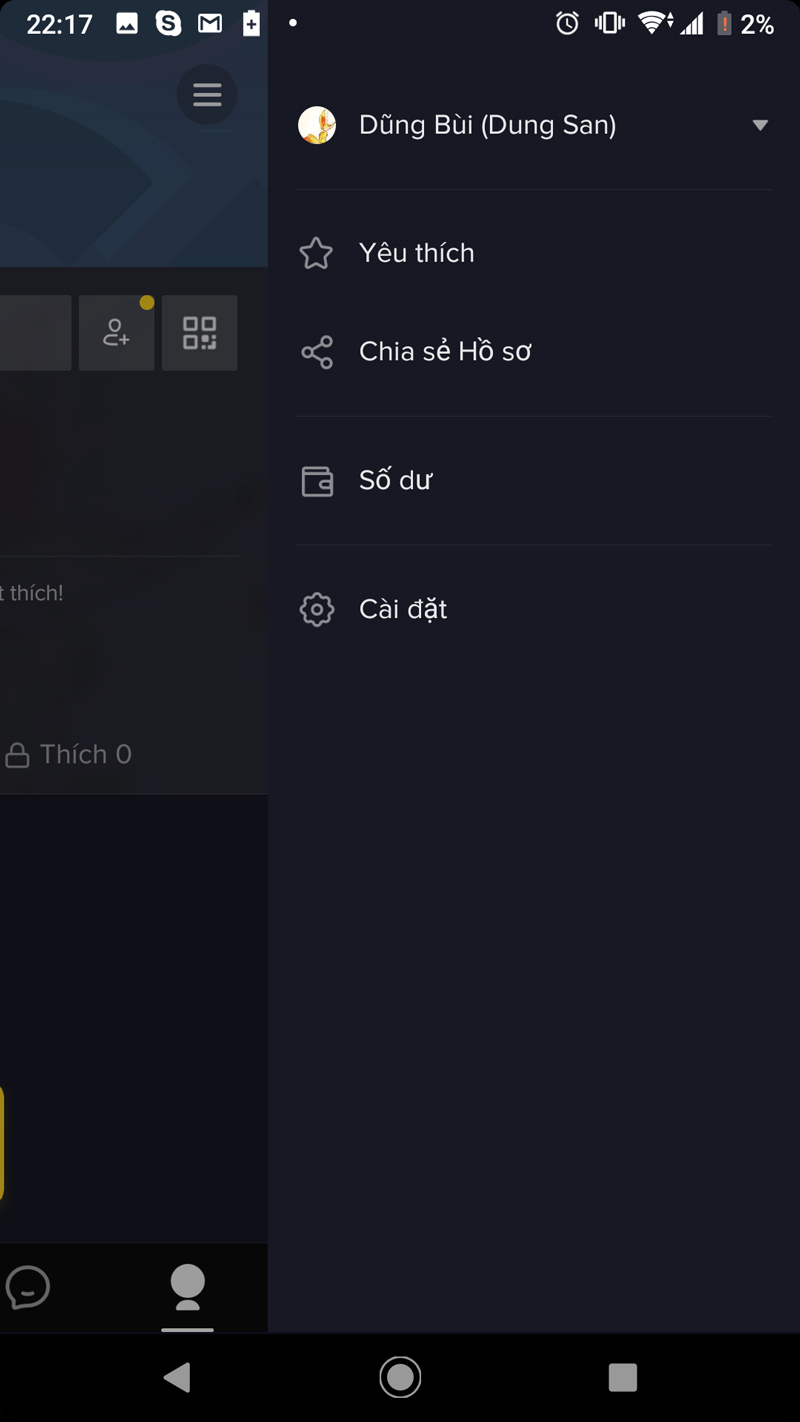Click the gear icon beside Cài đặt
Image resolution: width=800 pixels, height=1422 pixels.
317,609
